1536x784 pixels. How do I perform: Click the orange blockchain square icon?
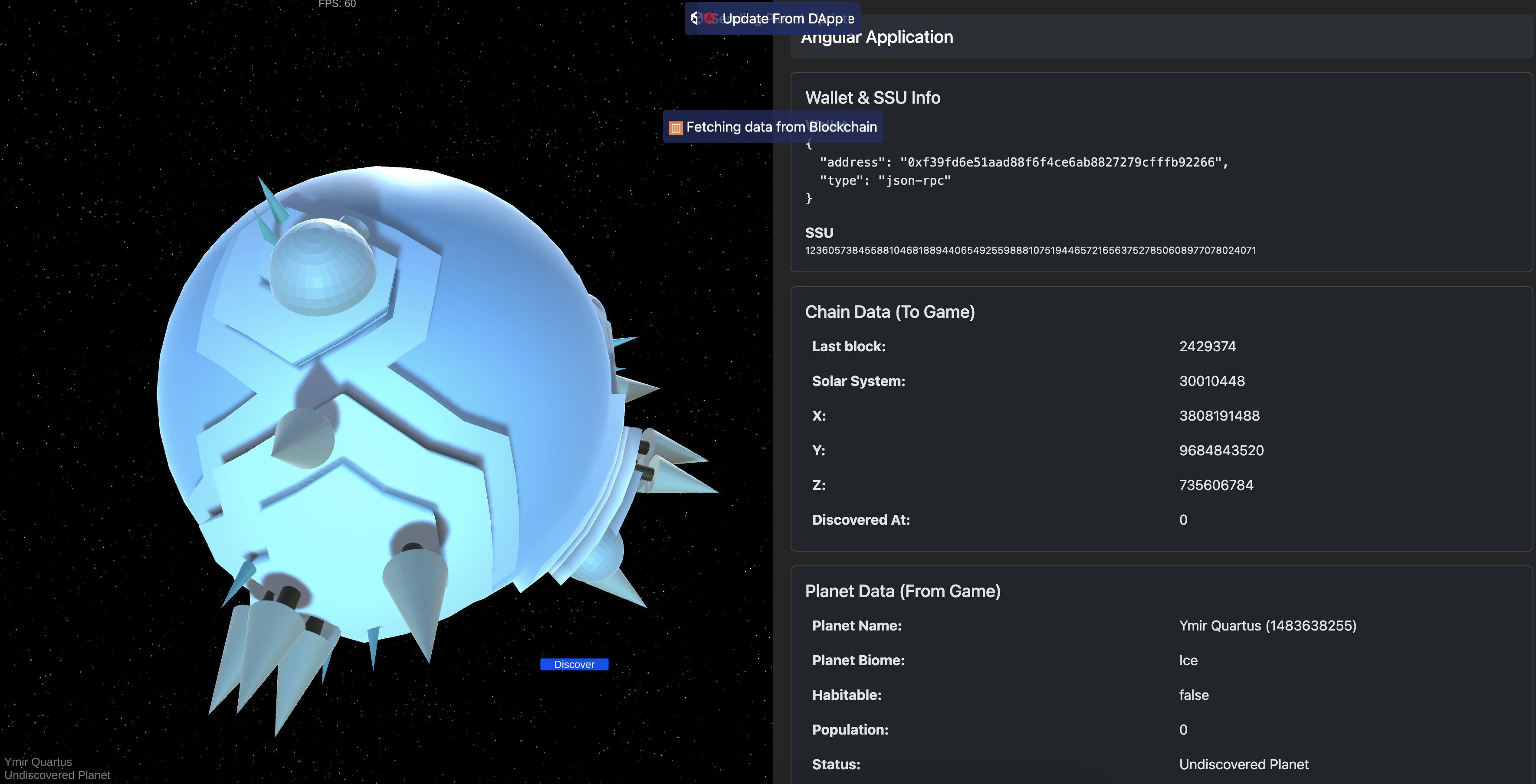[675, 127]
